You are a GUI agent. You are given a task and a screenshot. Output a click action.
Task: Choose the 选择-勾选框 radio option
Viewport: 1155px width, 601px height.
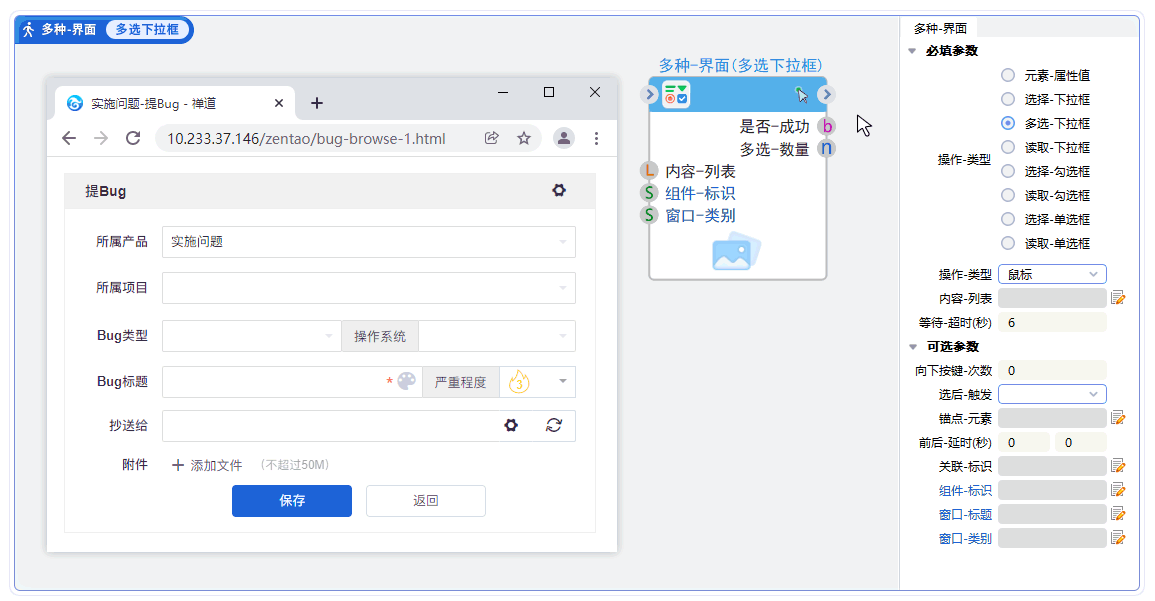(1007, 171)
